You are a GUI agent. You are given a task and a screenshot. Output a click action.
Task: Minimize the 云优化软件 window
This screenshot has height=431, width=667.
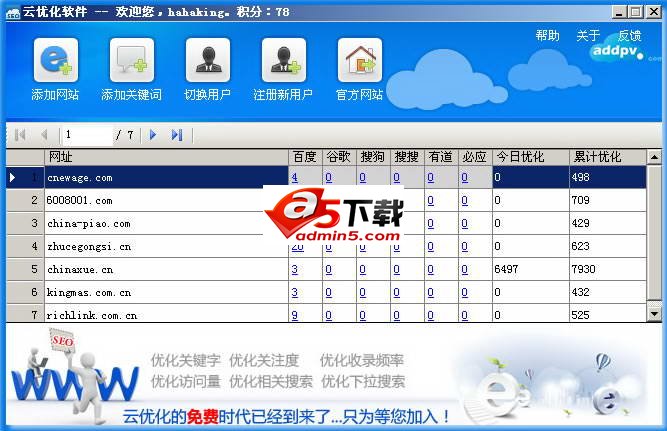(619, 12)
